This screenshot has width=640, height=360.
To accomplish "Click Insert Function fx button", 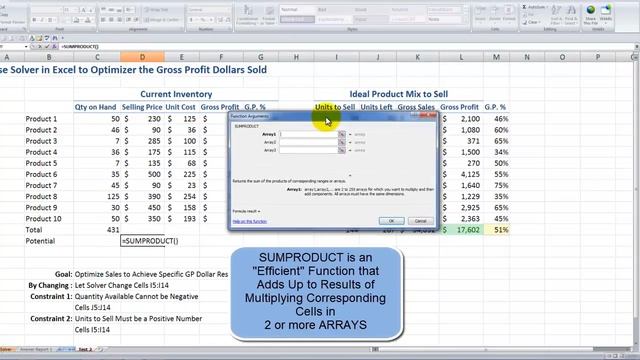I will [x=54, y=47].
